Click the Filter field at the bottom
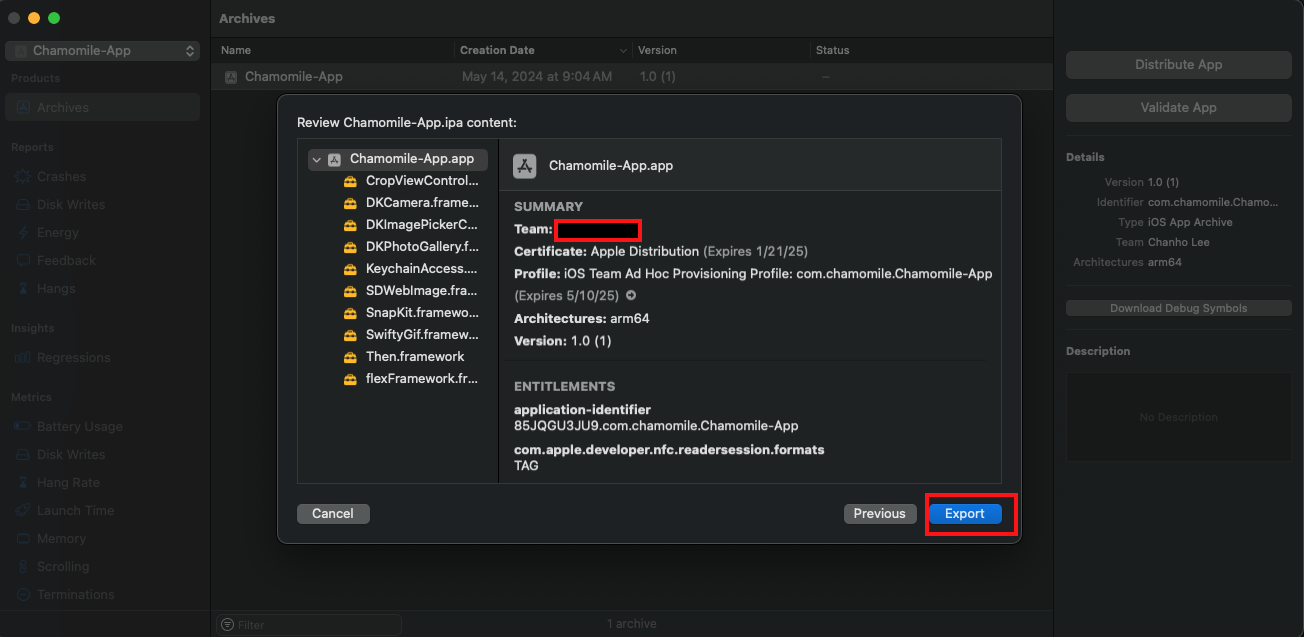The width and height of the screenshot is (1304, 637). [x=310, y=625]
